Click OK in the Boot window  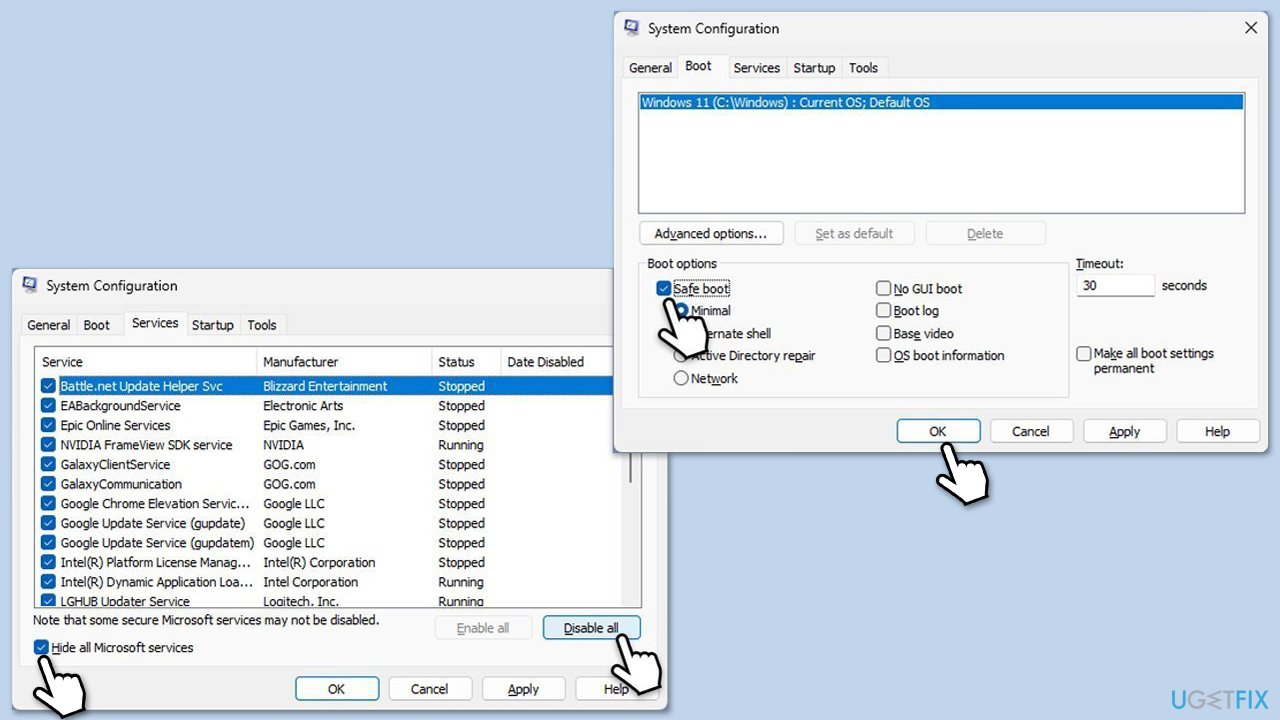pos(937,431)
